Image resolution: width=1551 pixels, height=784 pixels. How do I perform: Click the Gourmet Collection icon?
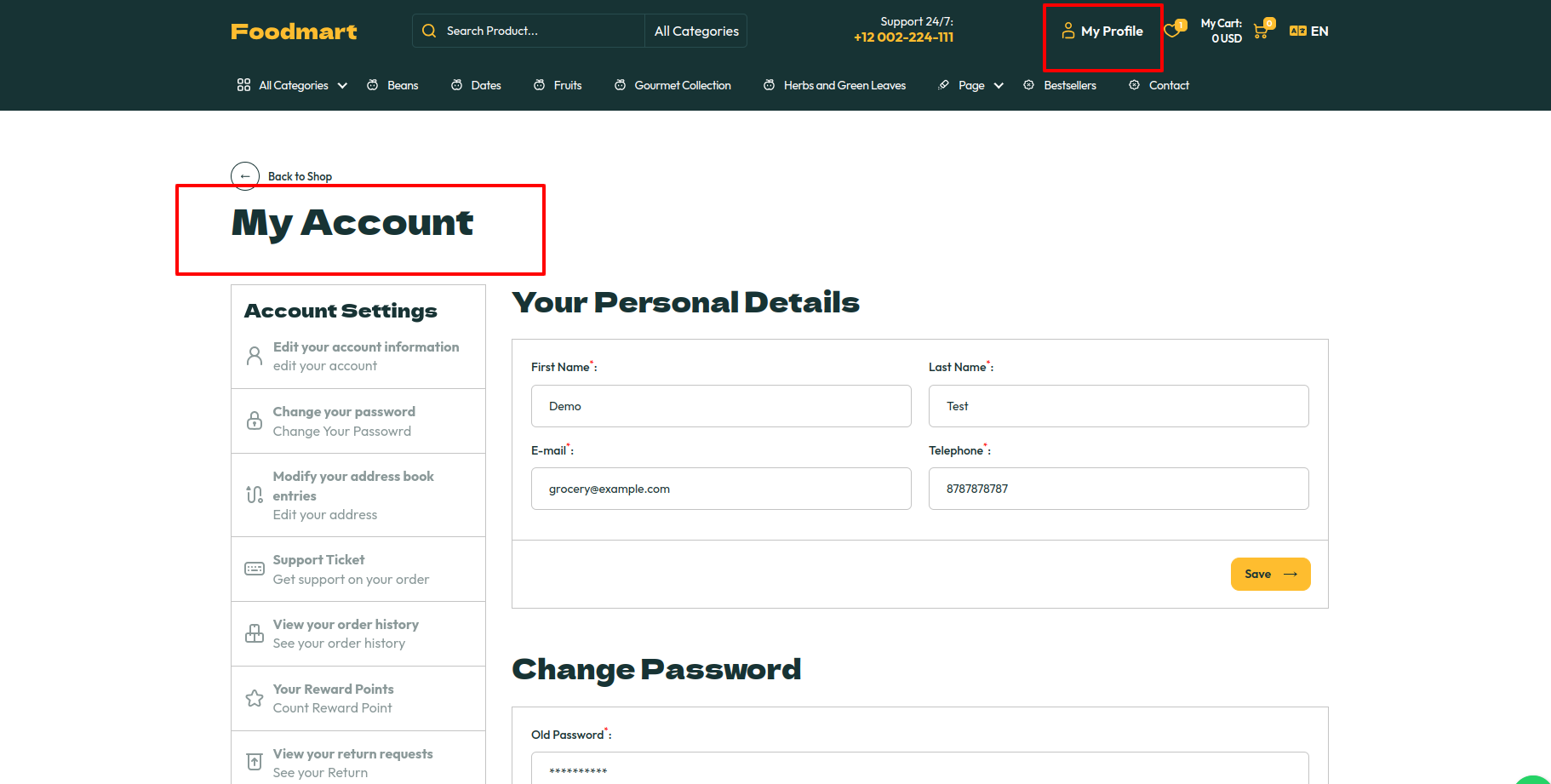click(621, 85)
